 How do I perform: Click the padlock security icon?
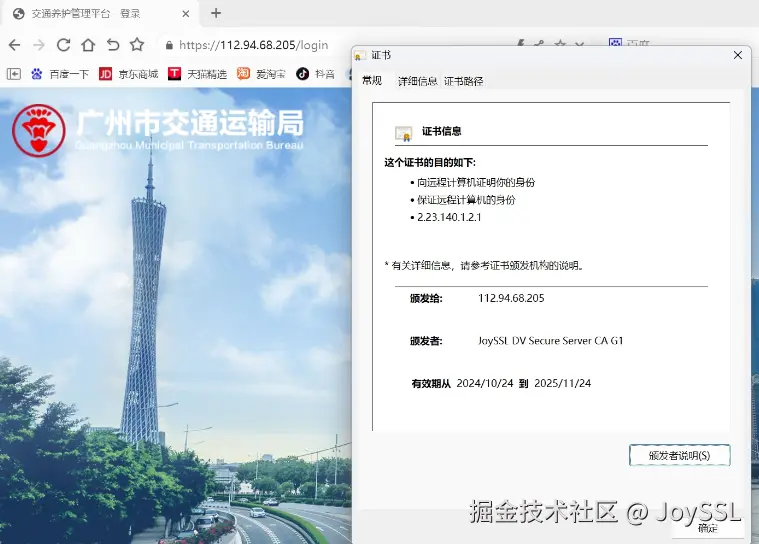tap(169, 45)
